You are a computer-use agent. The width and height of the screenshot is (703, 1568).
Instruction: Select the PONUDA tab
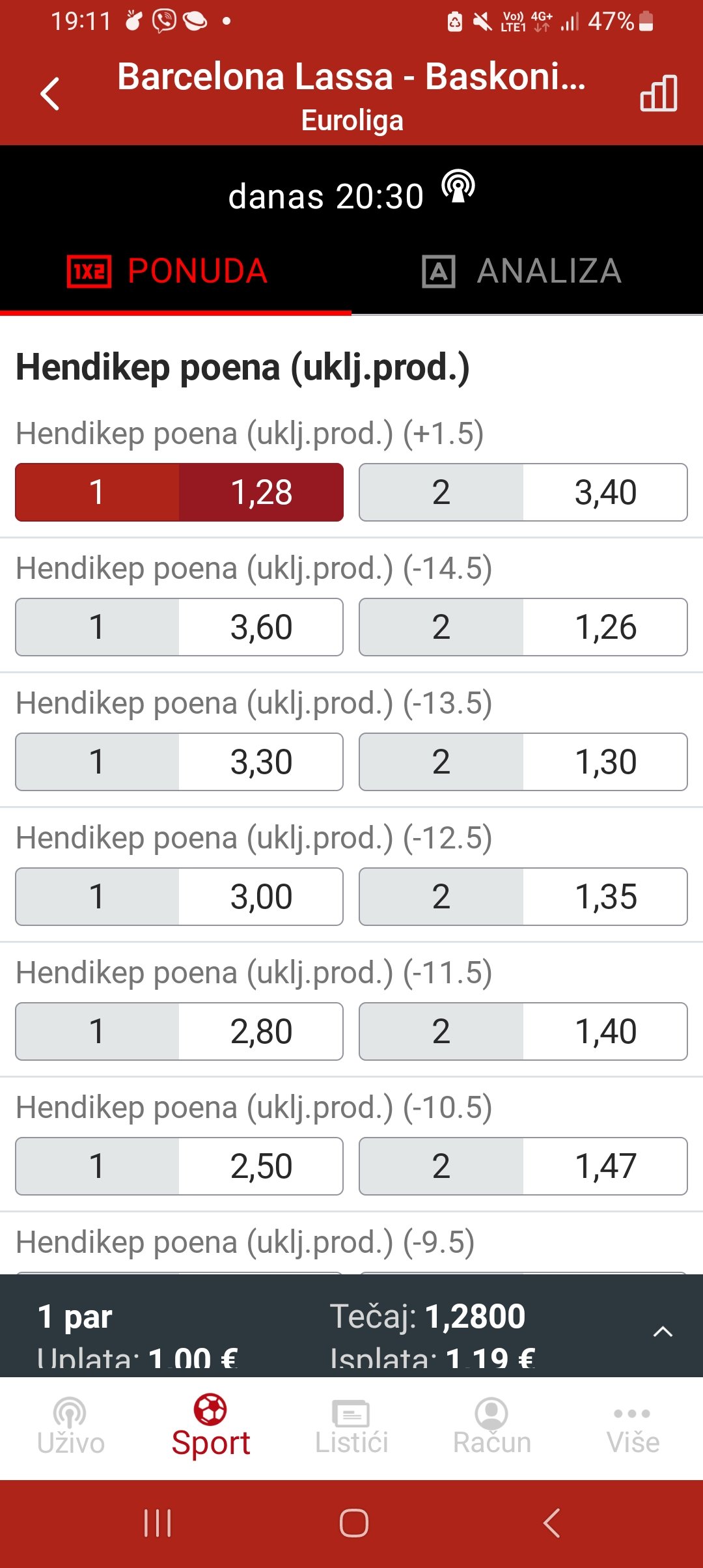168,271
